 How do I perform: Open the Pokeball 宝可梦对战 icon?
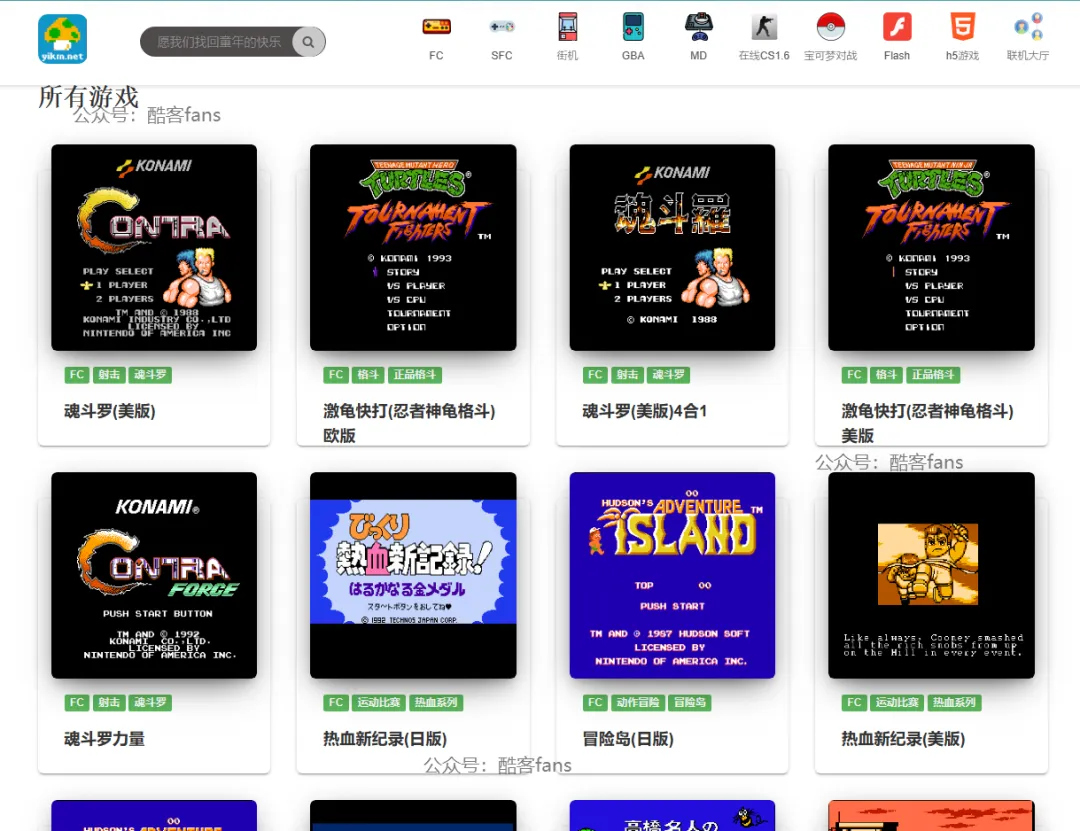coord(831,27)
